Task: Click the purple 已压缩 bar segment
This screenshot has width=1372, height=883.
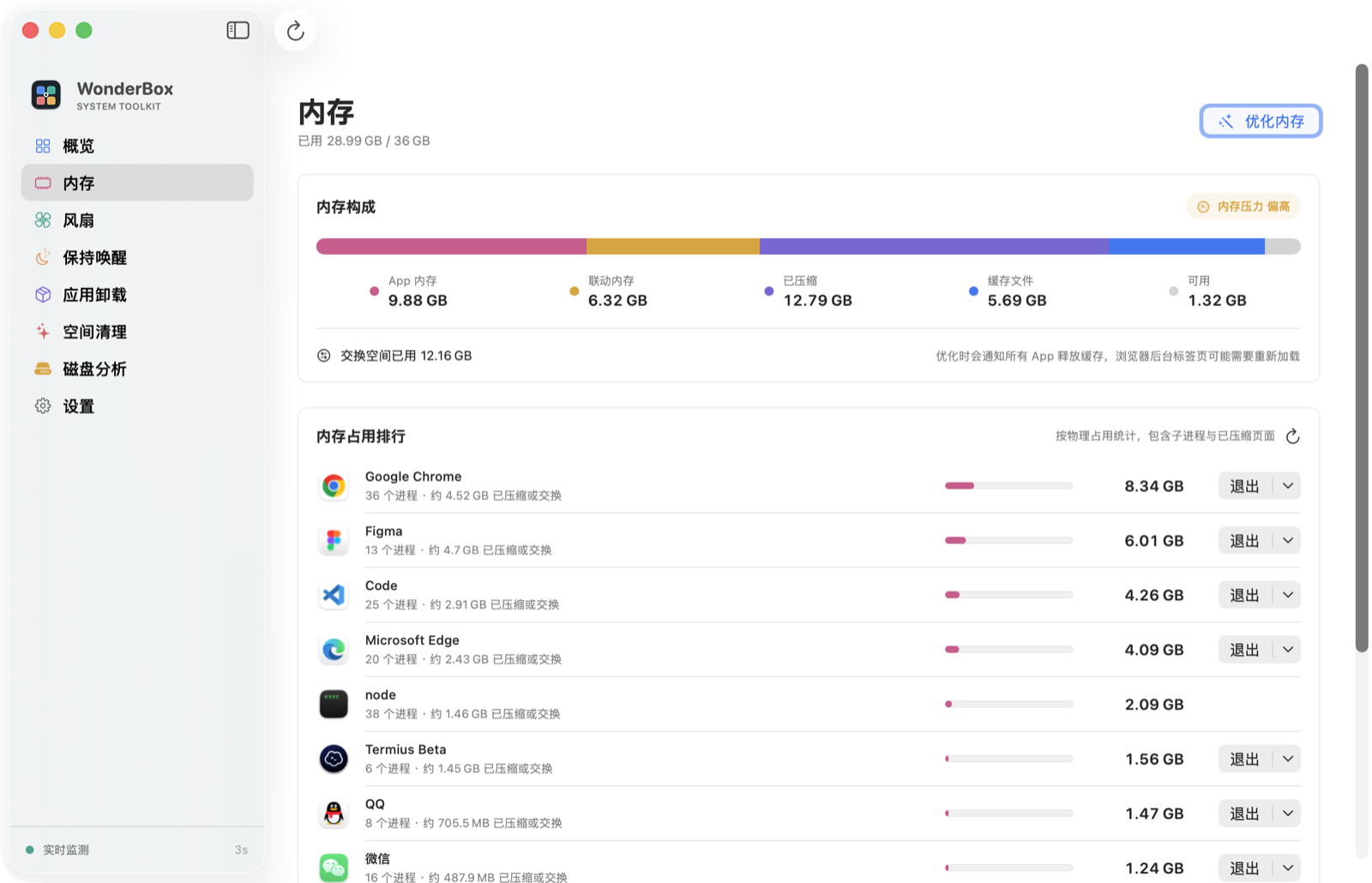Action: click(934, 247)
